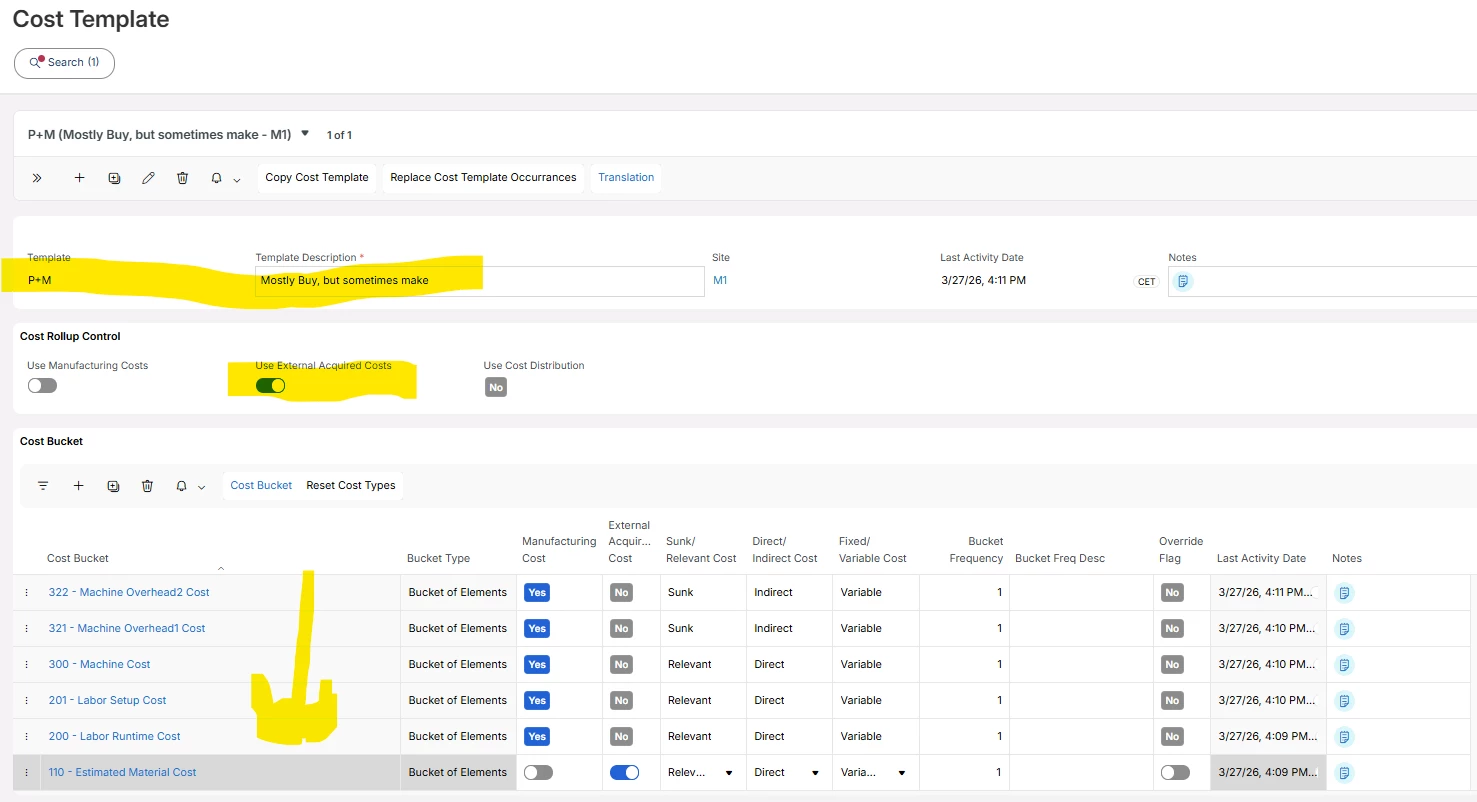Image resolution: width=1477 pixels, height=802 pixels.
Task: Duplicate the current cost template record
Action: coord(114,178)
